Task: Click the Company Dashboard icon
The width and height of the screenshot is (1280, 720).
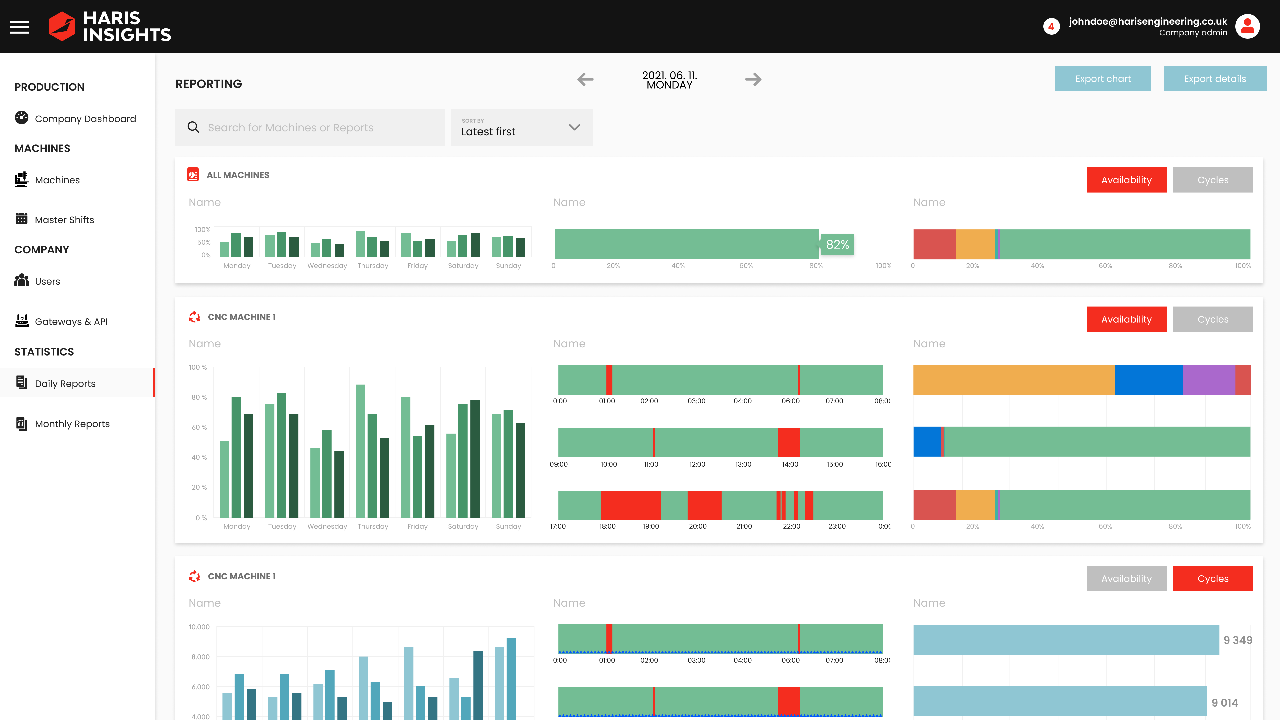Action: click(22, 118)
